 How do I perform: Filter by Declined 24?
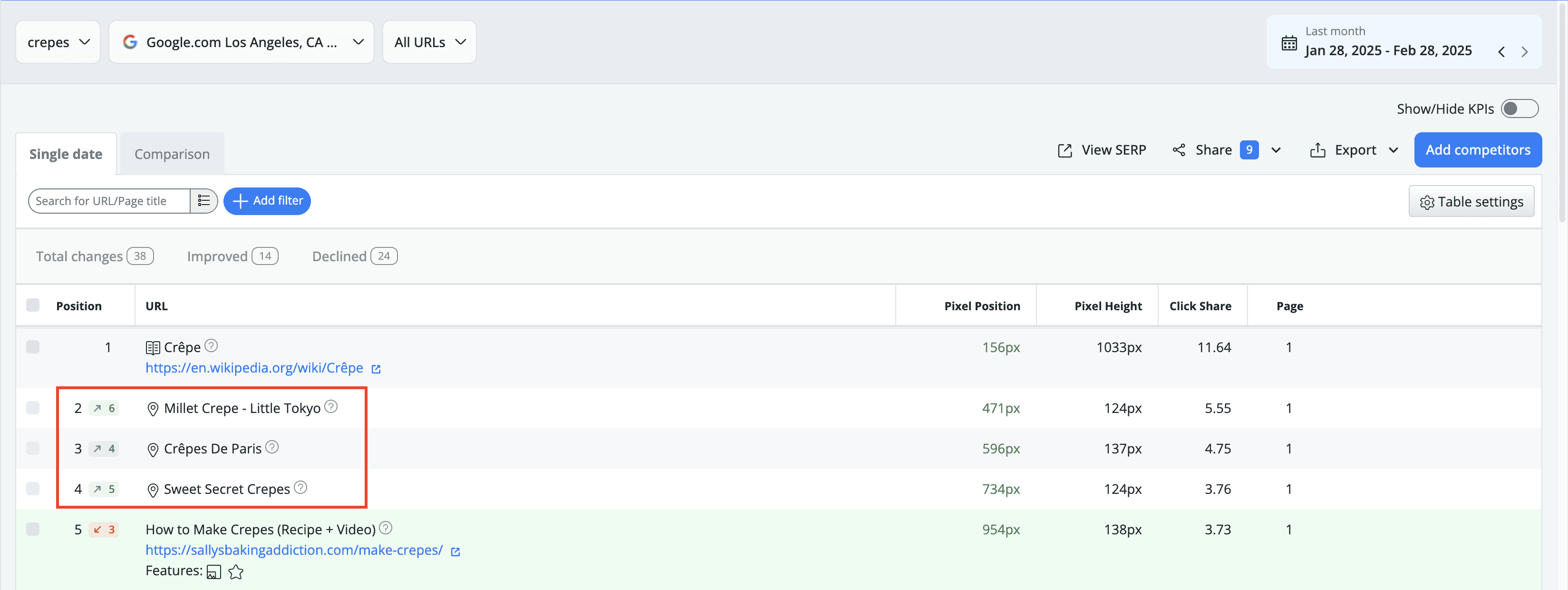[x=355, y=256]
